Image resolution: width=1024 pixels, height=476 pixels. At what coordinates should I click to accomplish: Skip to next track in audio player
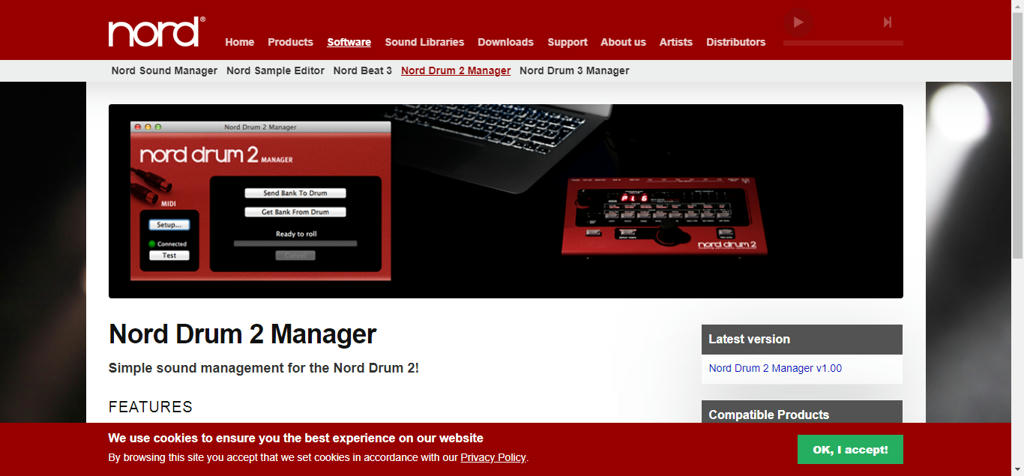pyautogui.click(x=887, y=22)
